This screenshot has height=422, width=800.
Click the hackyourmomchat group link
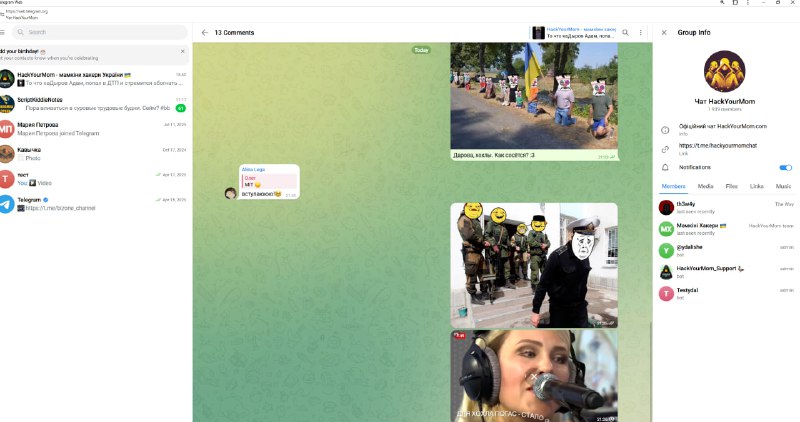(x=718, y=146)
